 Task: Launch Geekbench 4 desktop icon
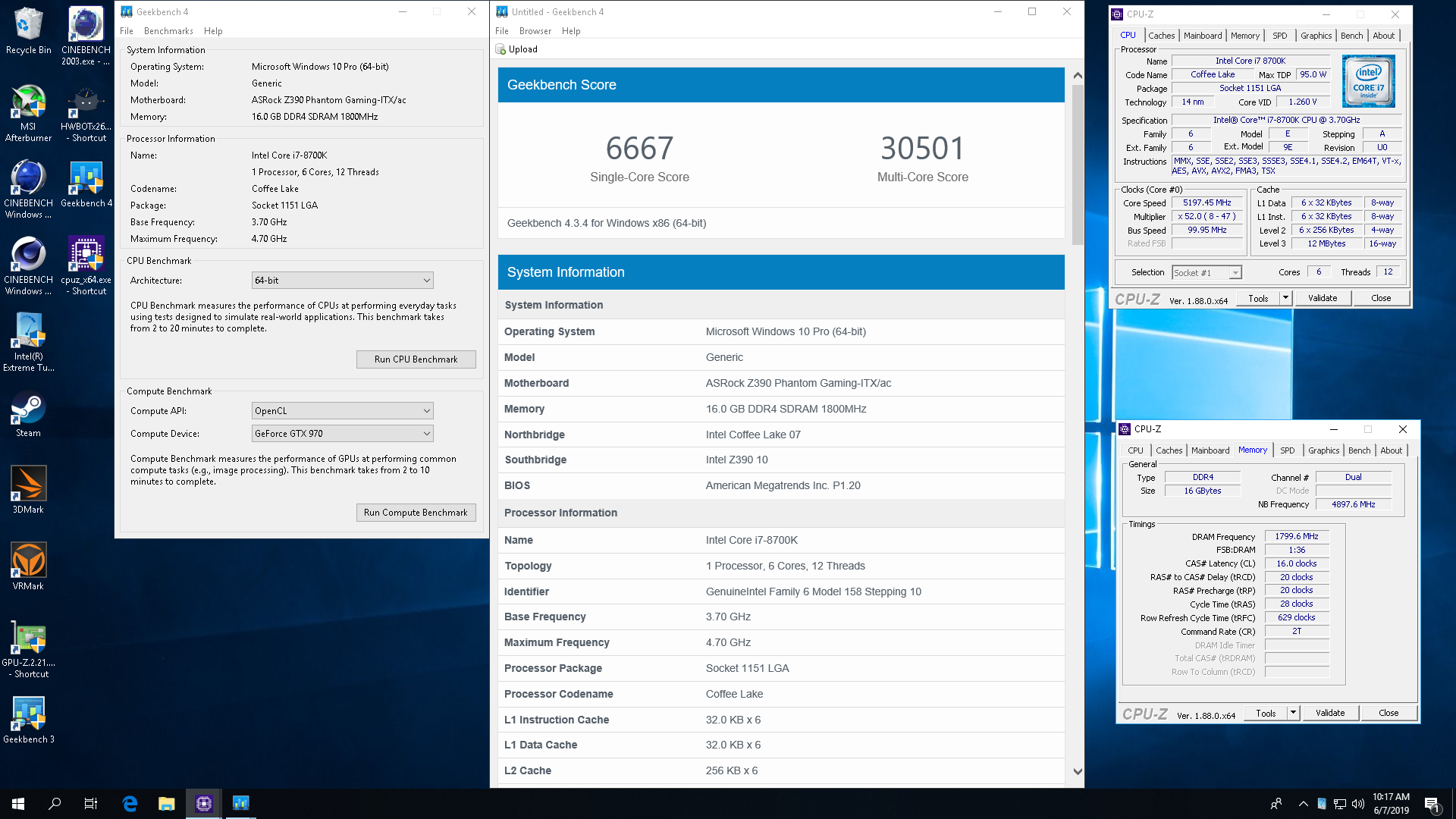[x=86, y=184]
